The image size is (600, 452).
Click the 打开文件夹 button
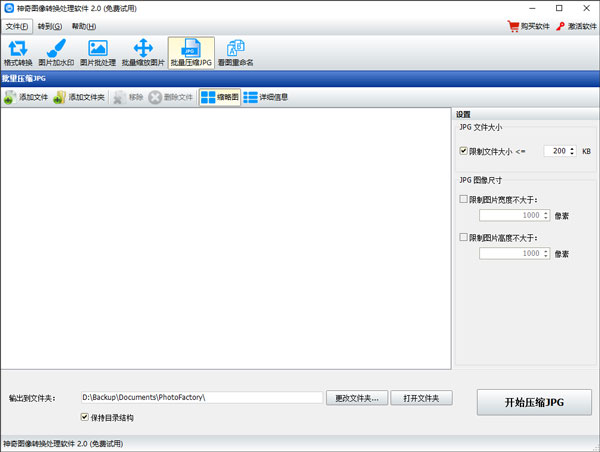(421, 398)
